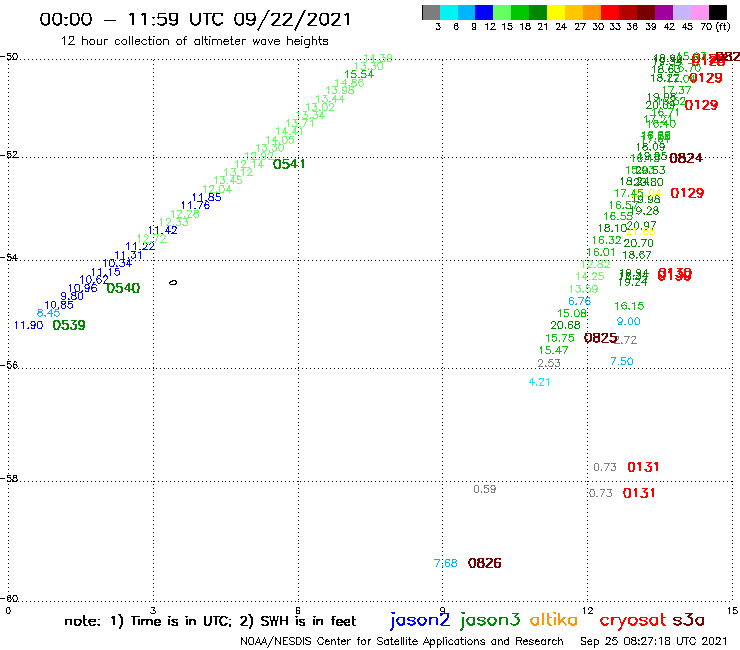Click the lavender 45 ft legend swatch
Viewport: 740px width, 650px height.
681,12
